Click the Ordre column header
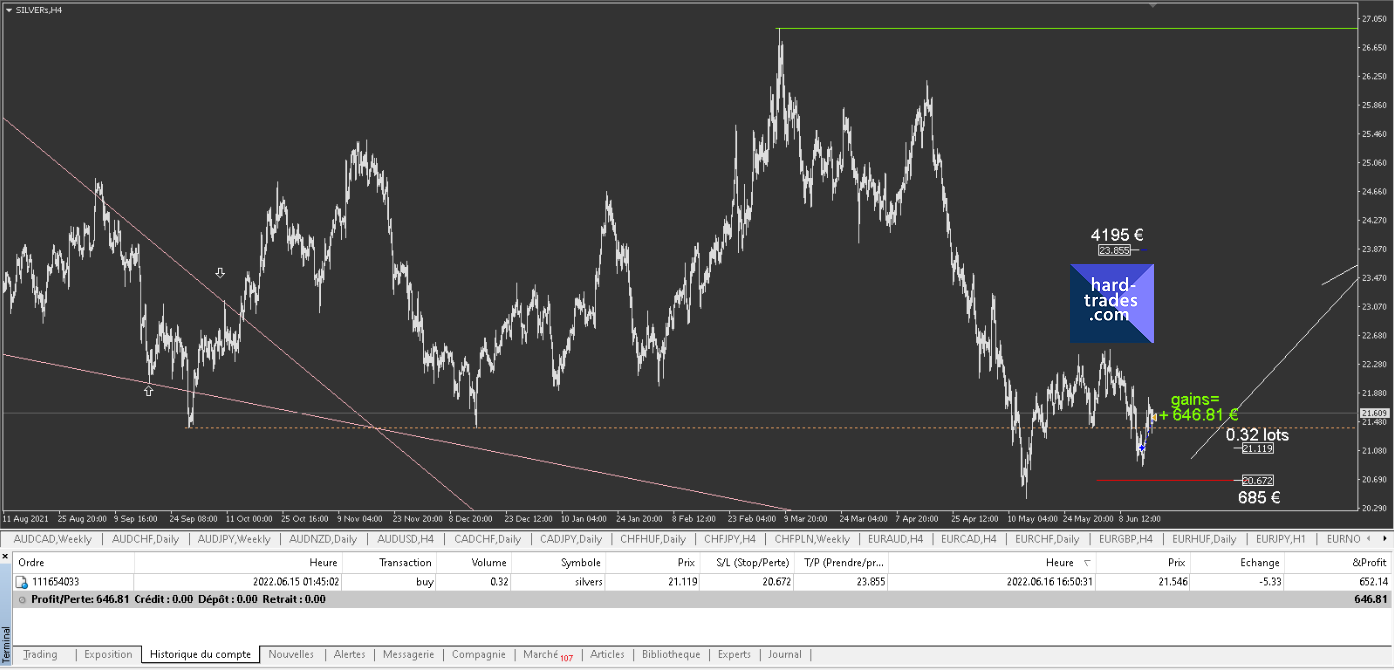The image size is (1394, 670). point(32,563)
